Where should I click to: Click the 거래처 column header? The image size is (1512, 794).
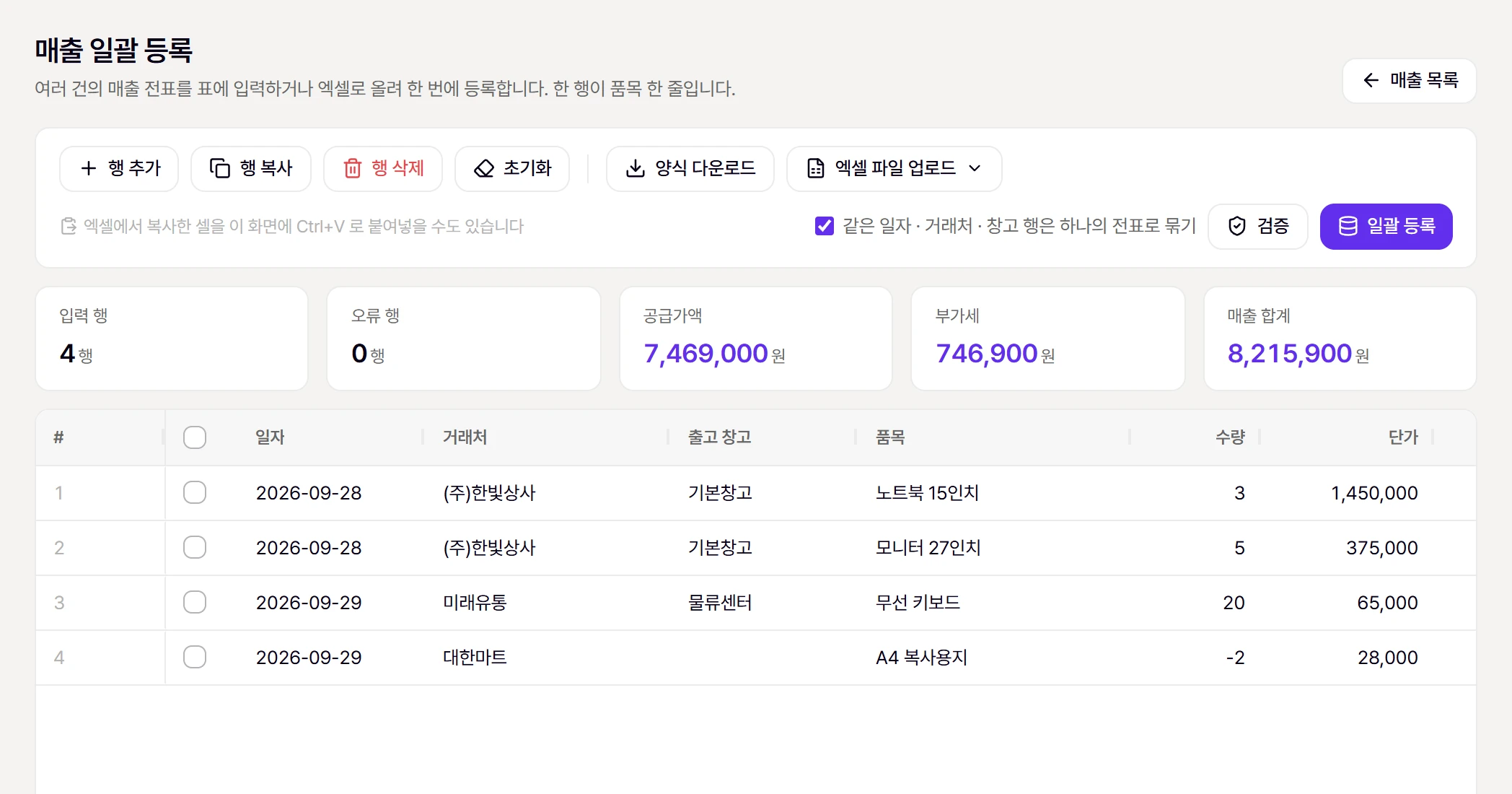tap(465, 437)
